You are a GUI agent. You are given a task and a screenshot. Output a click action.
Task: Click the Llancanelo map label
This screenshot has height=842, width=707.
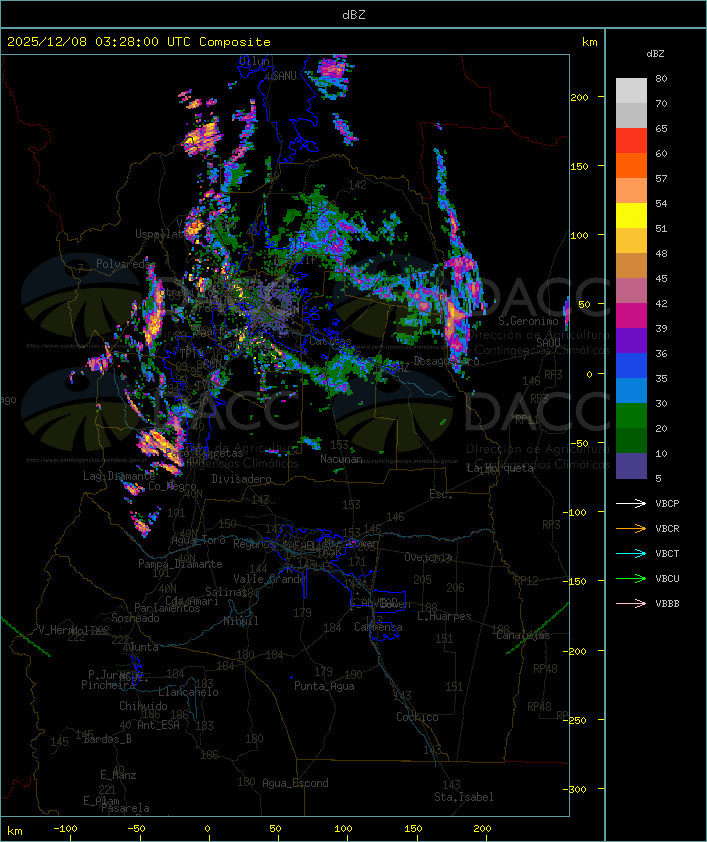[x=188, y=692]
